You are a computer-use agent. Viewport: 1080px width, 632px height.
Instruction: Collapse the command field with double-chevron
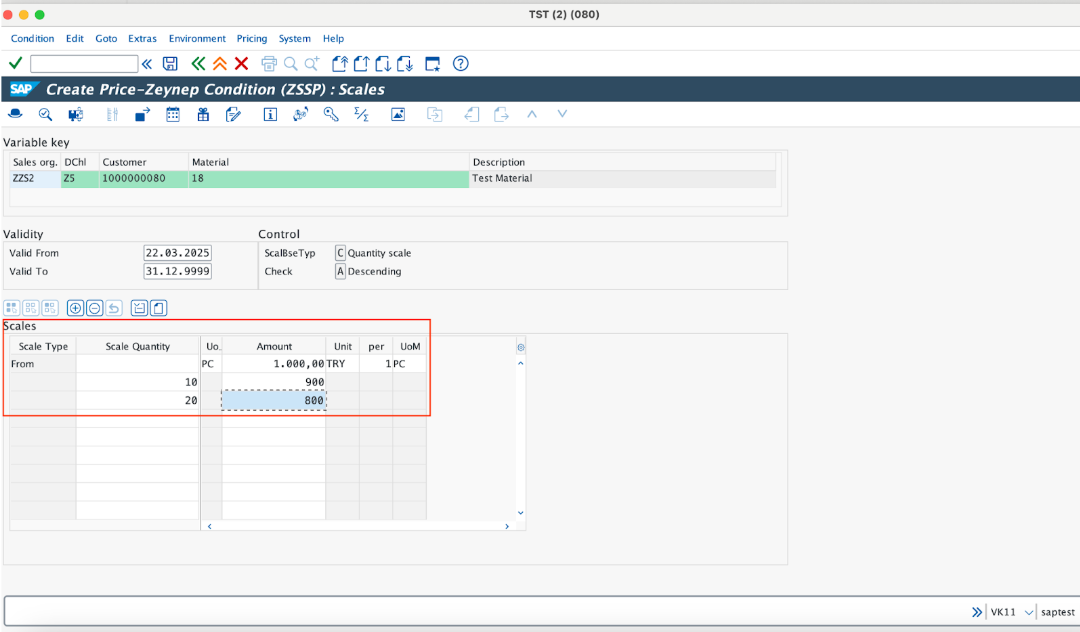point(147,64)
